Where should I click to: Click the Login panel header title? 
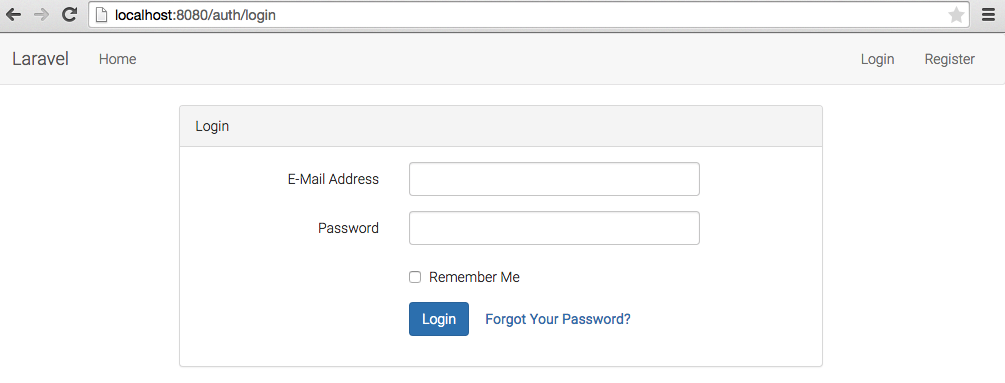click(212, 126)
